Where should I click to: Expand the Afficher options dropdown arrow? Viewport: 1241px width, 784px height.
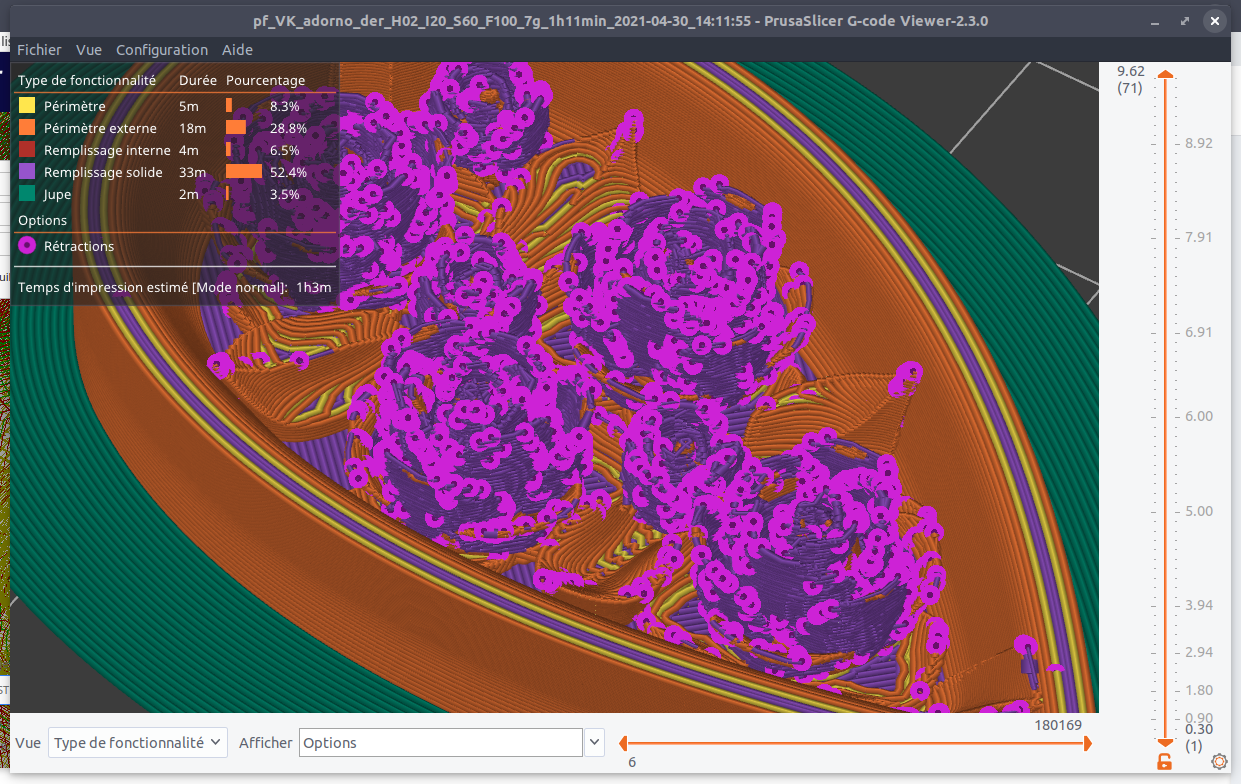(x=595, y=743)
